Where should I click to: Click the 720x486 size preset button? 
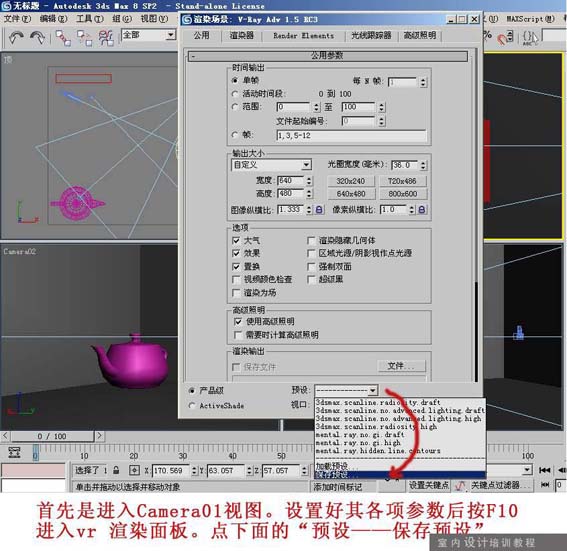(402, 181)
